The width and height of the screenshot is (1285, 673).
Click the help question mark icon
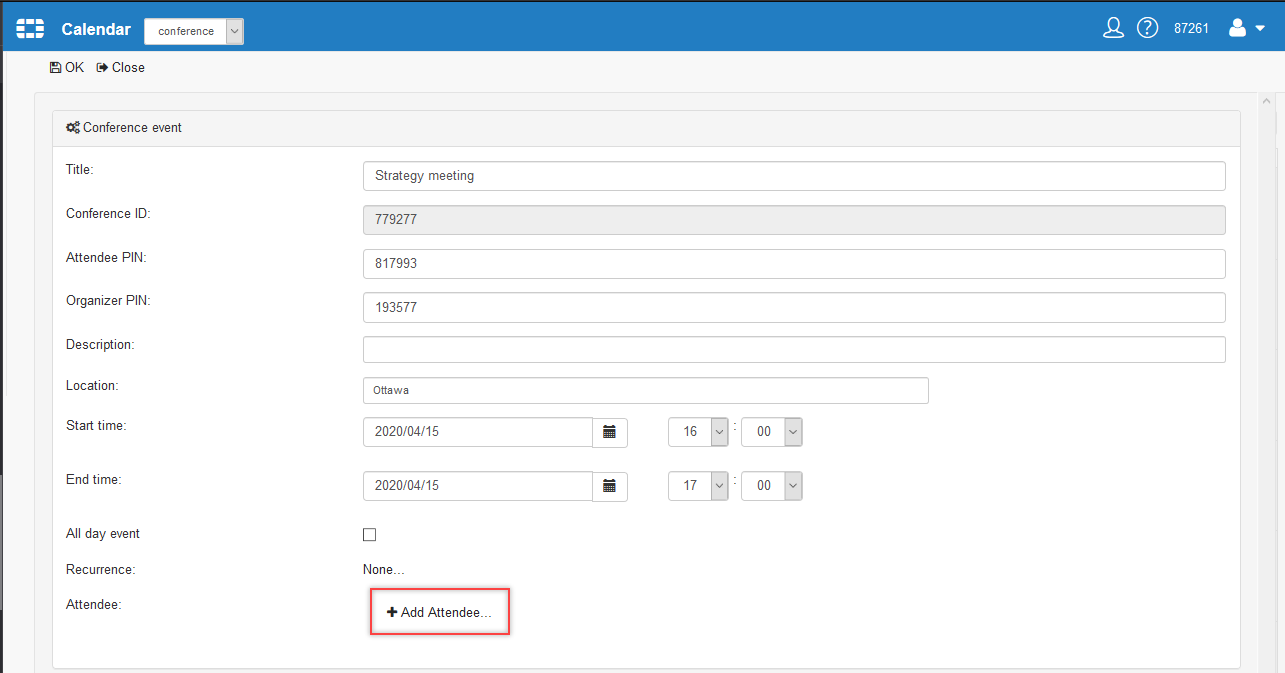[1148, 28]
